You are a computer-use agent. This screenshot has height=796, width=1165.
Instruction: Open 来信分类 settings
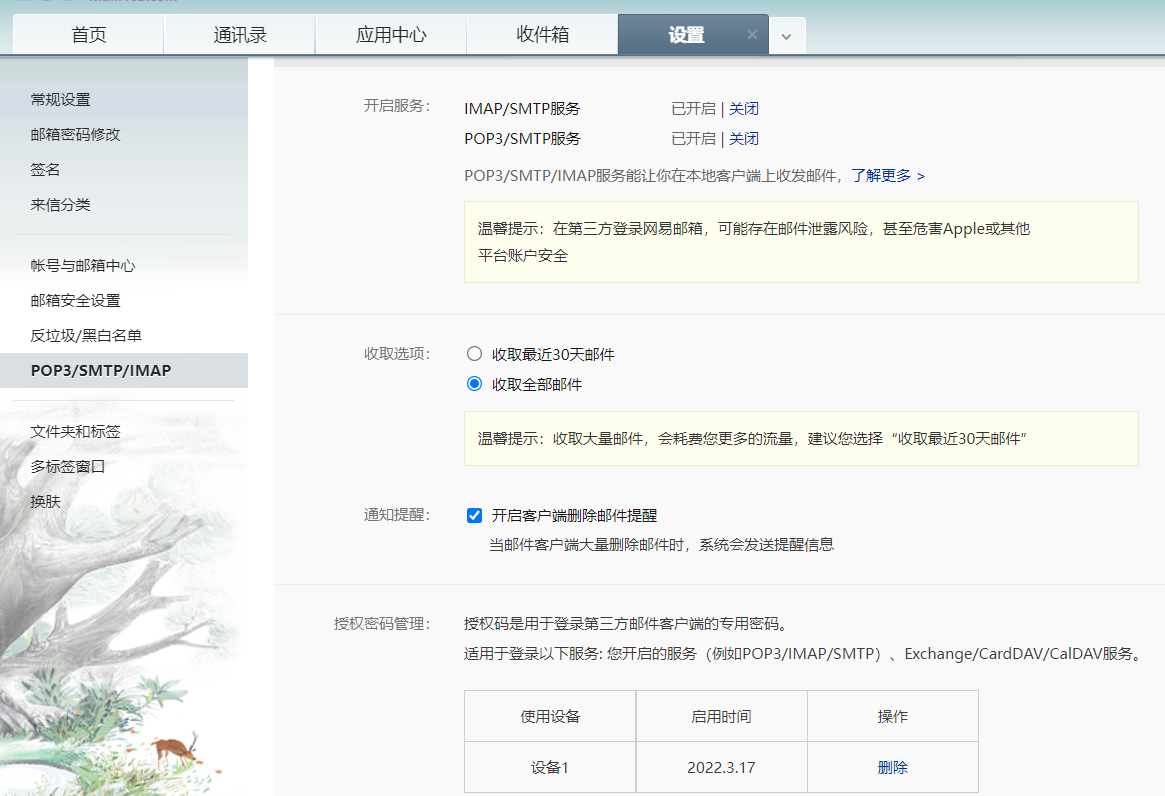[x=60, y=204]
